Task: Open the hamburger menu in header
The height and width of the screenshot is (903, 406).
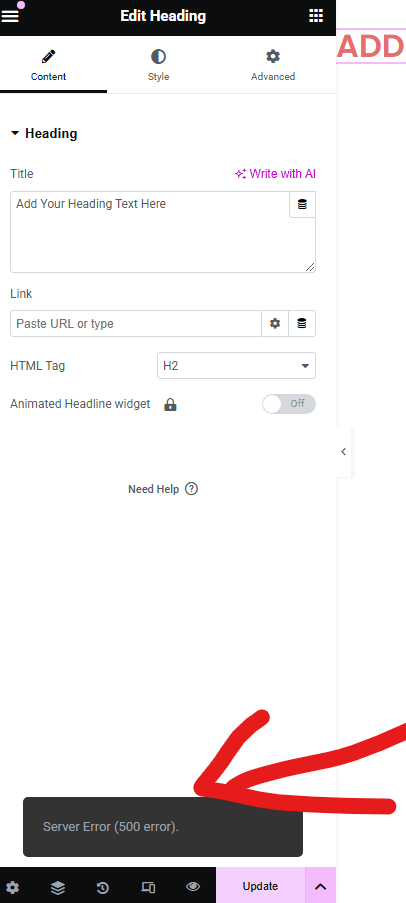Action: pos(11,16)
